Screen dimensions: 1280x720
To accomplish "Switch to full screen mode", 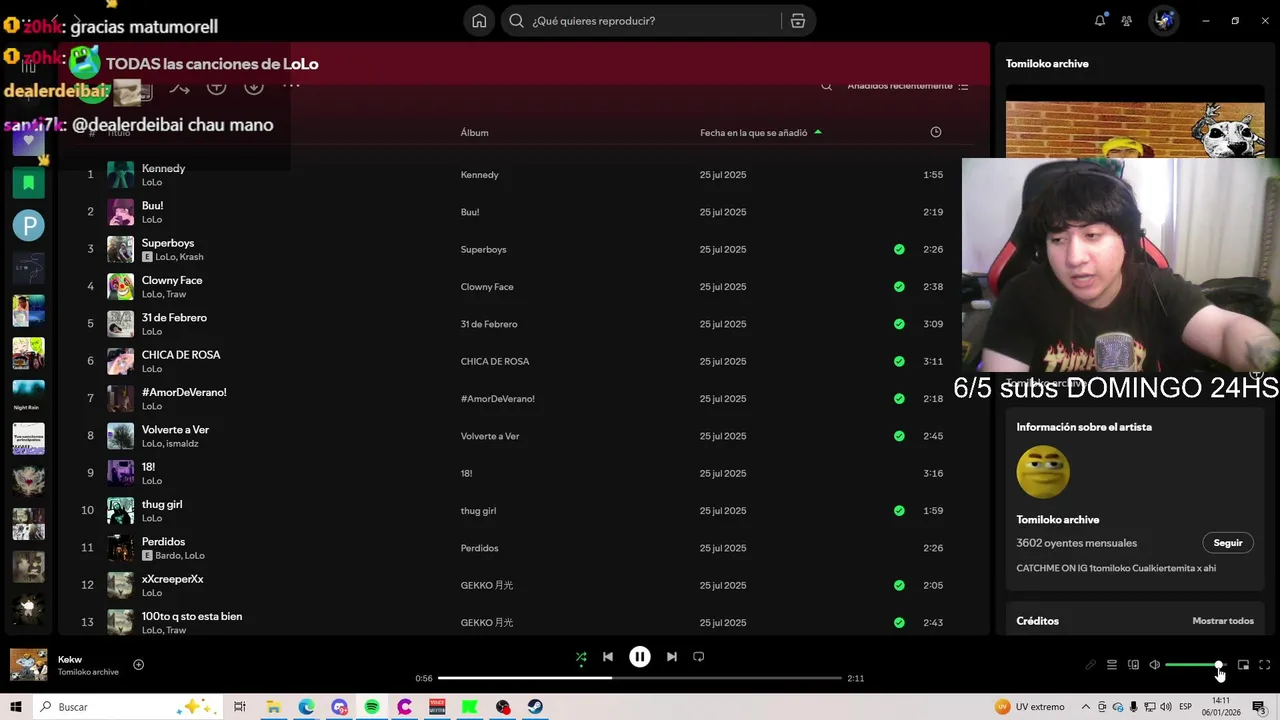I will click(1265, 665).
